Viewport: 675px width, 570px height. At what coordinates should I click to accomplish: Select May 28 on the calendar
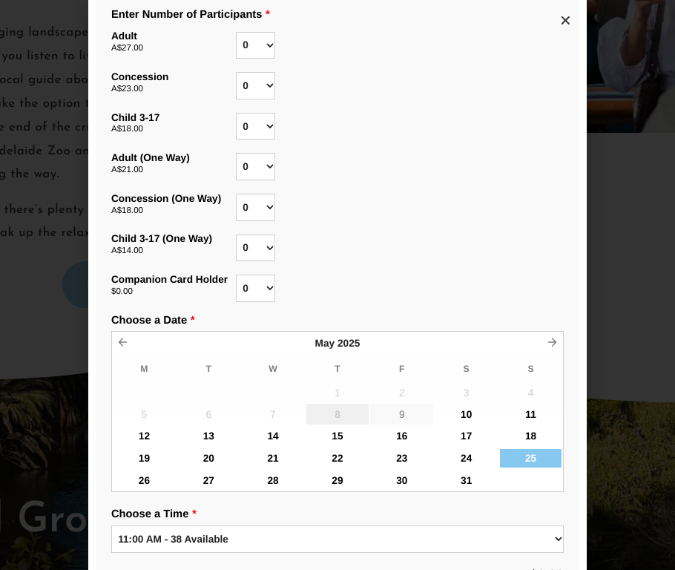[x=273, y=480]
